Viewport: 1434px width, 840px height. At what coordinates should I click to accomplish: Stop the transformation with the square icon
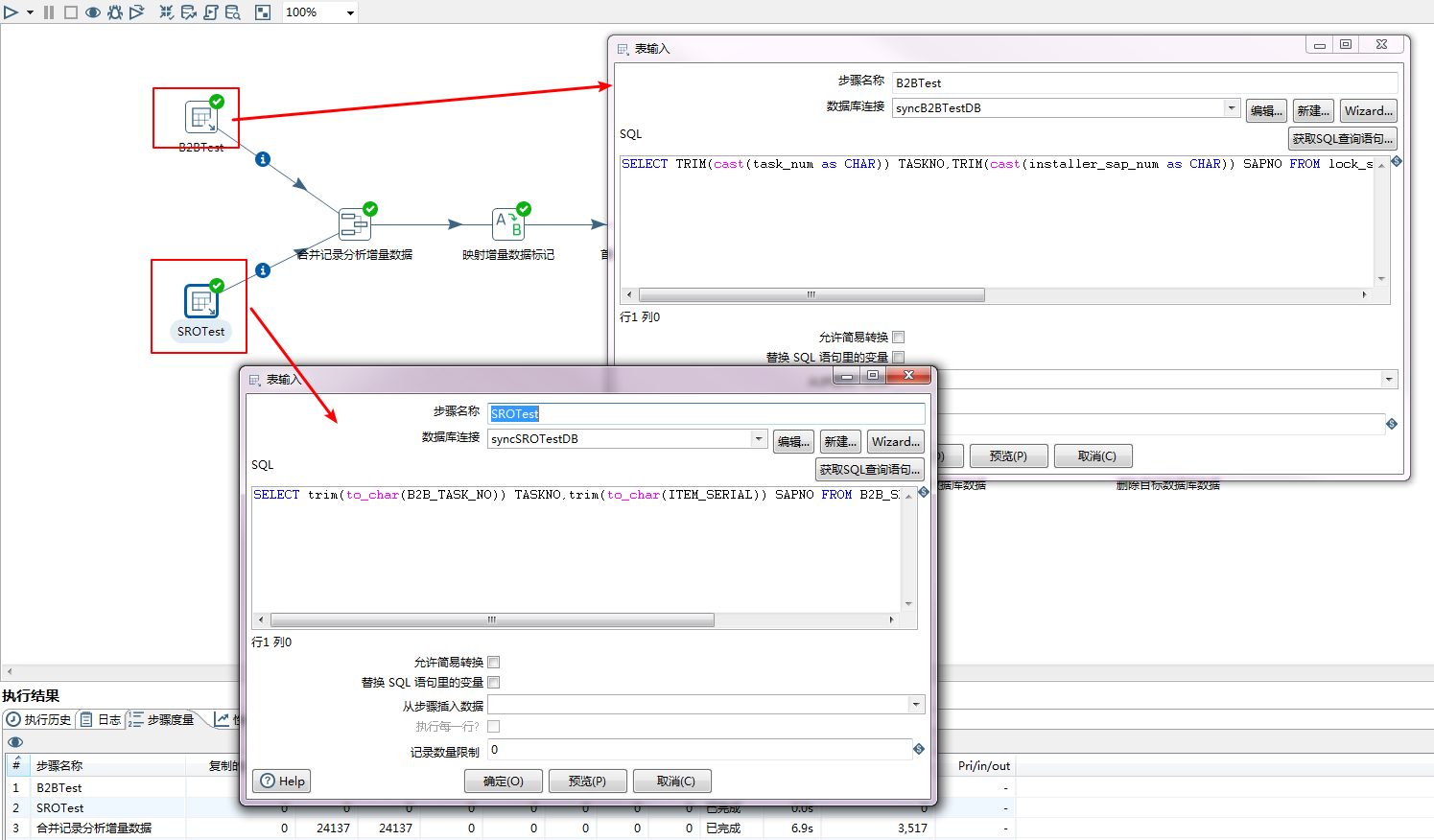tap(71, 12)
